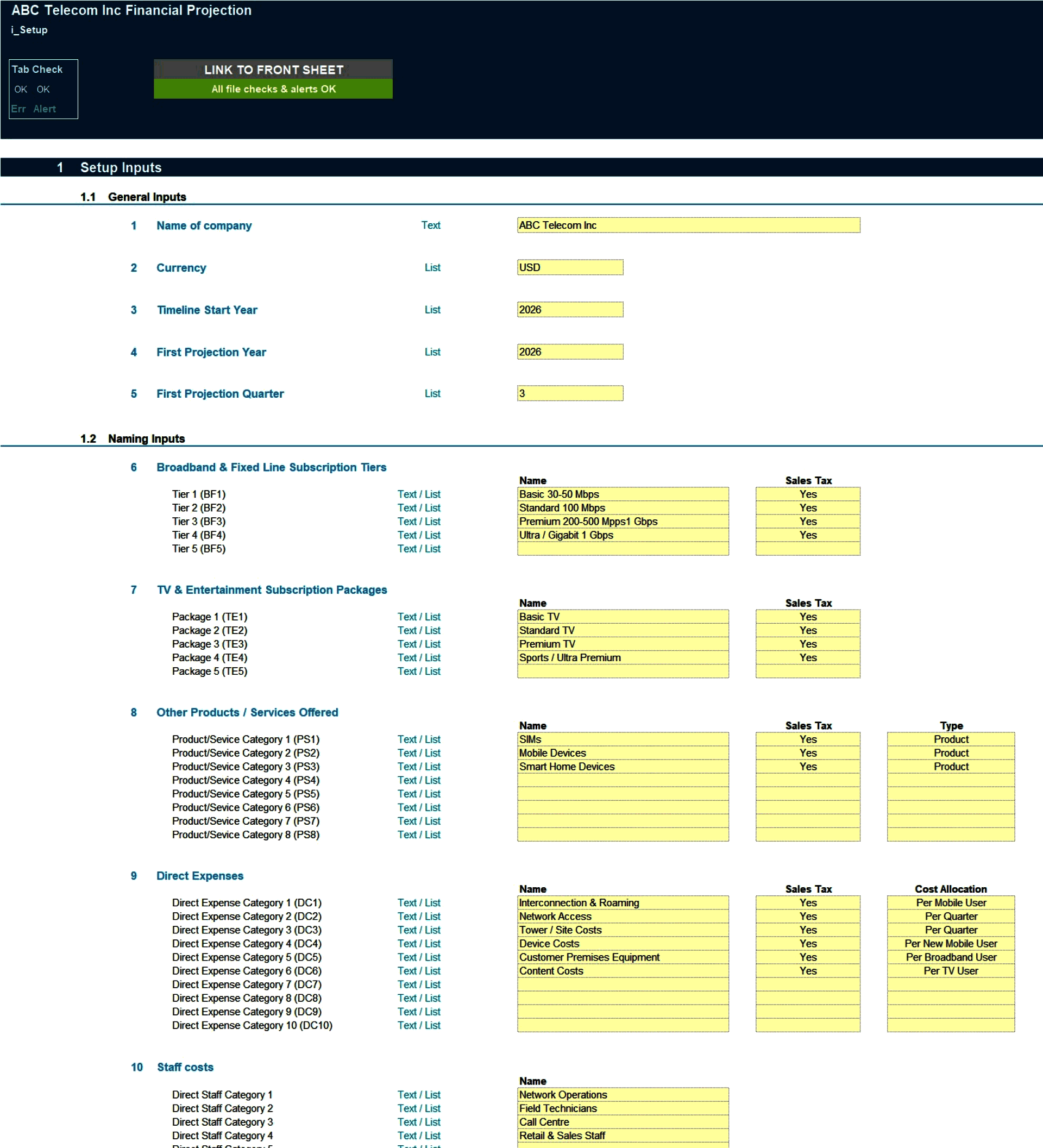Click the LINK TO FRONT SHEET button
The image size is (1043, 1148).
pos(273,70)
